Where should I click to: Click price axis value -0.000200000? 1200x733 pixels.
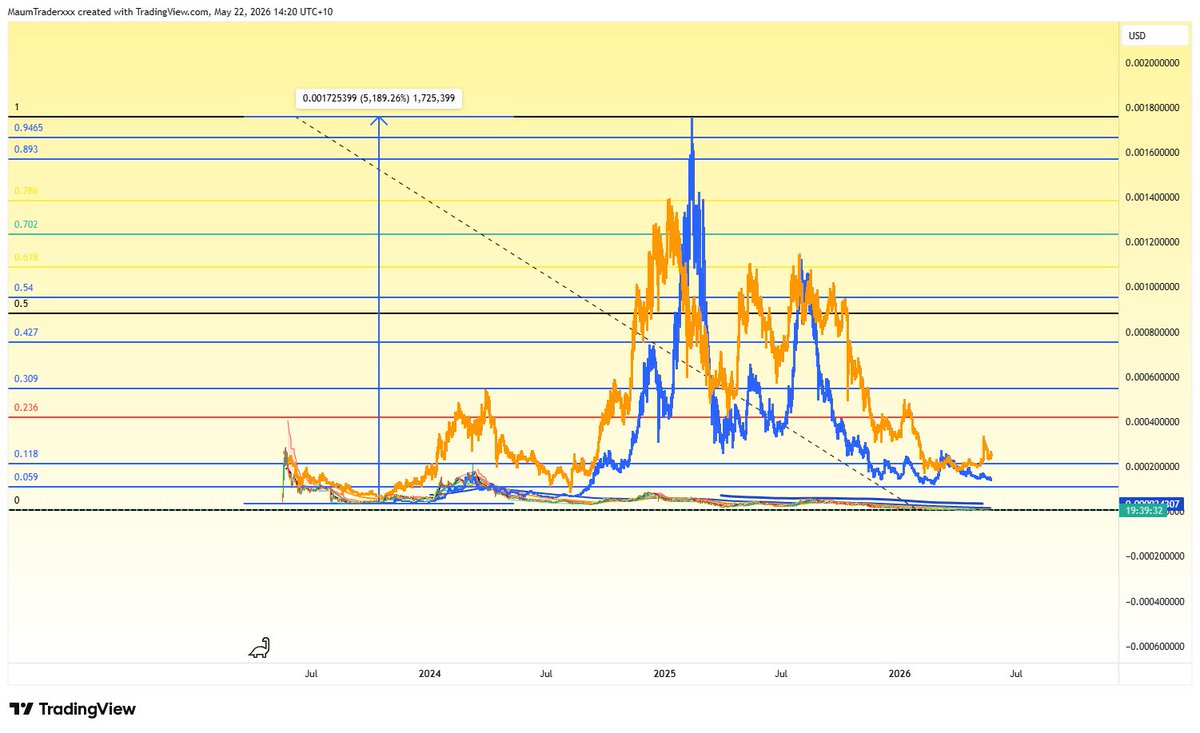click(1154, 557)
